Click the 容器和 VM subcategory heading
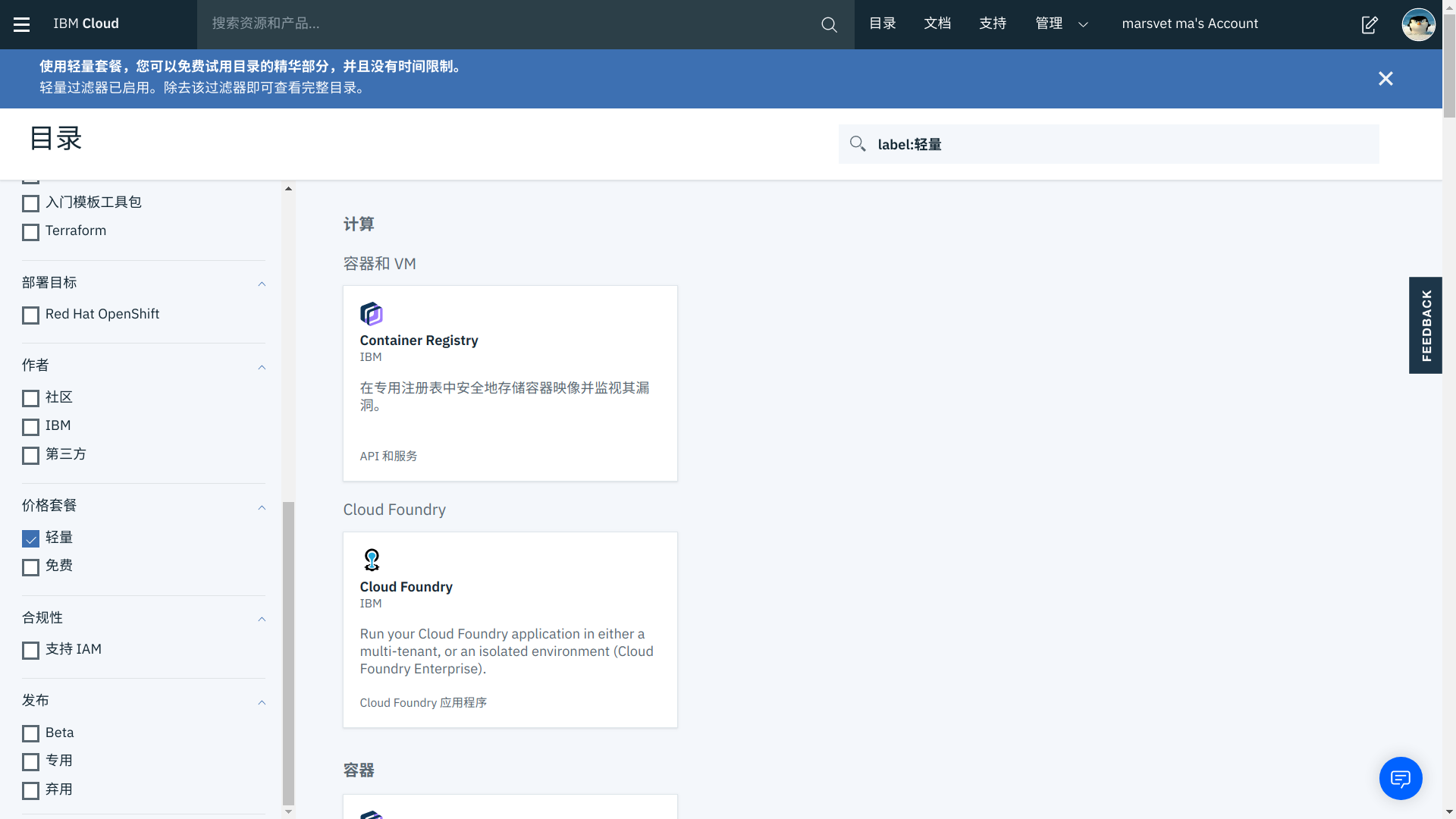Screen dimensions: 1456x819 [379, 264]
